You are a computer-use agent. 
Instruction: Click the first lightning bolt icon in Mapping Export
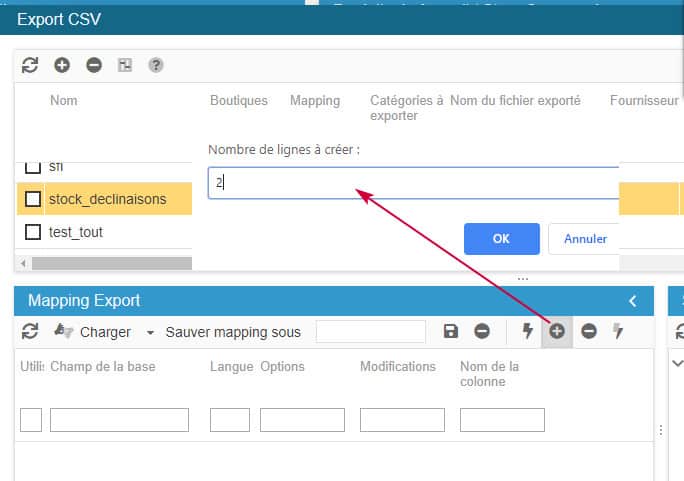click(528, 331)
